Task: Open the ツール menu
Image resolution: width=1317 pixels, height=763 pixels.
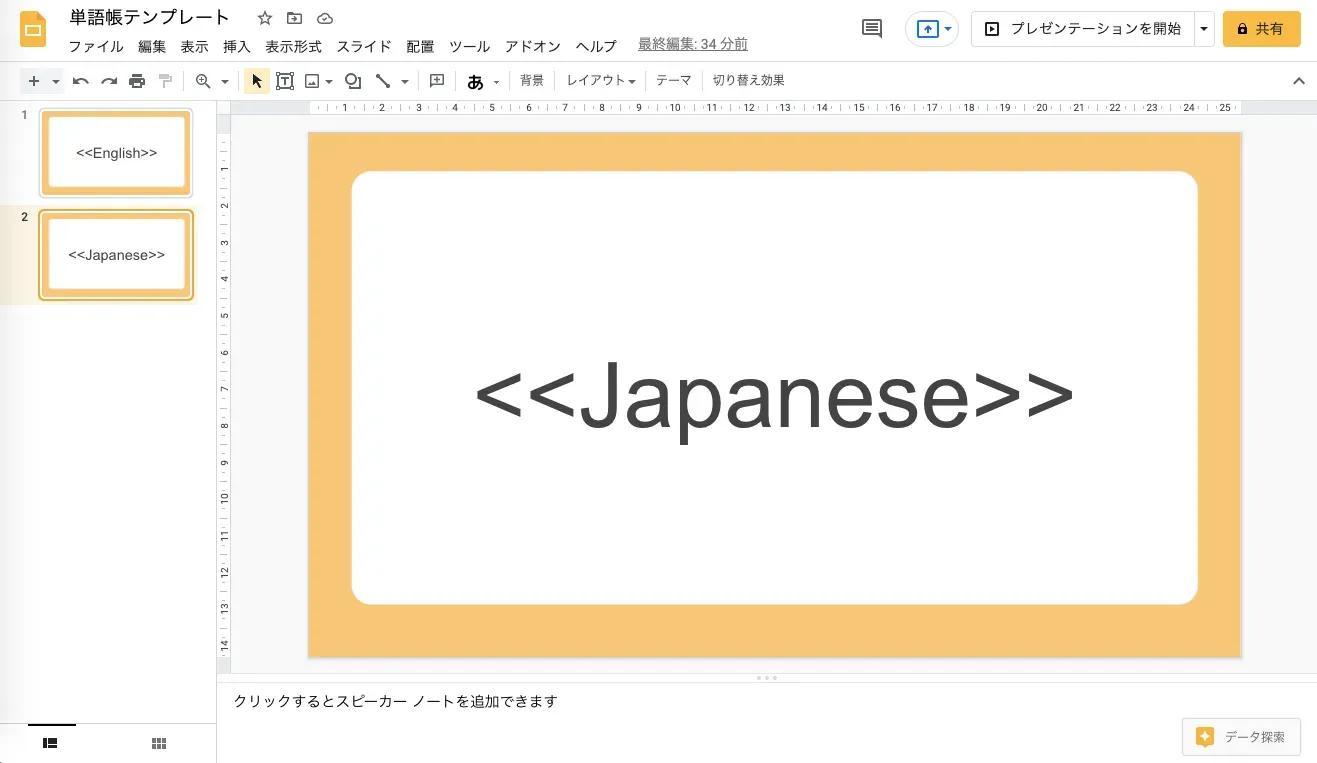Action: (470, 46)
